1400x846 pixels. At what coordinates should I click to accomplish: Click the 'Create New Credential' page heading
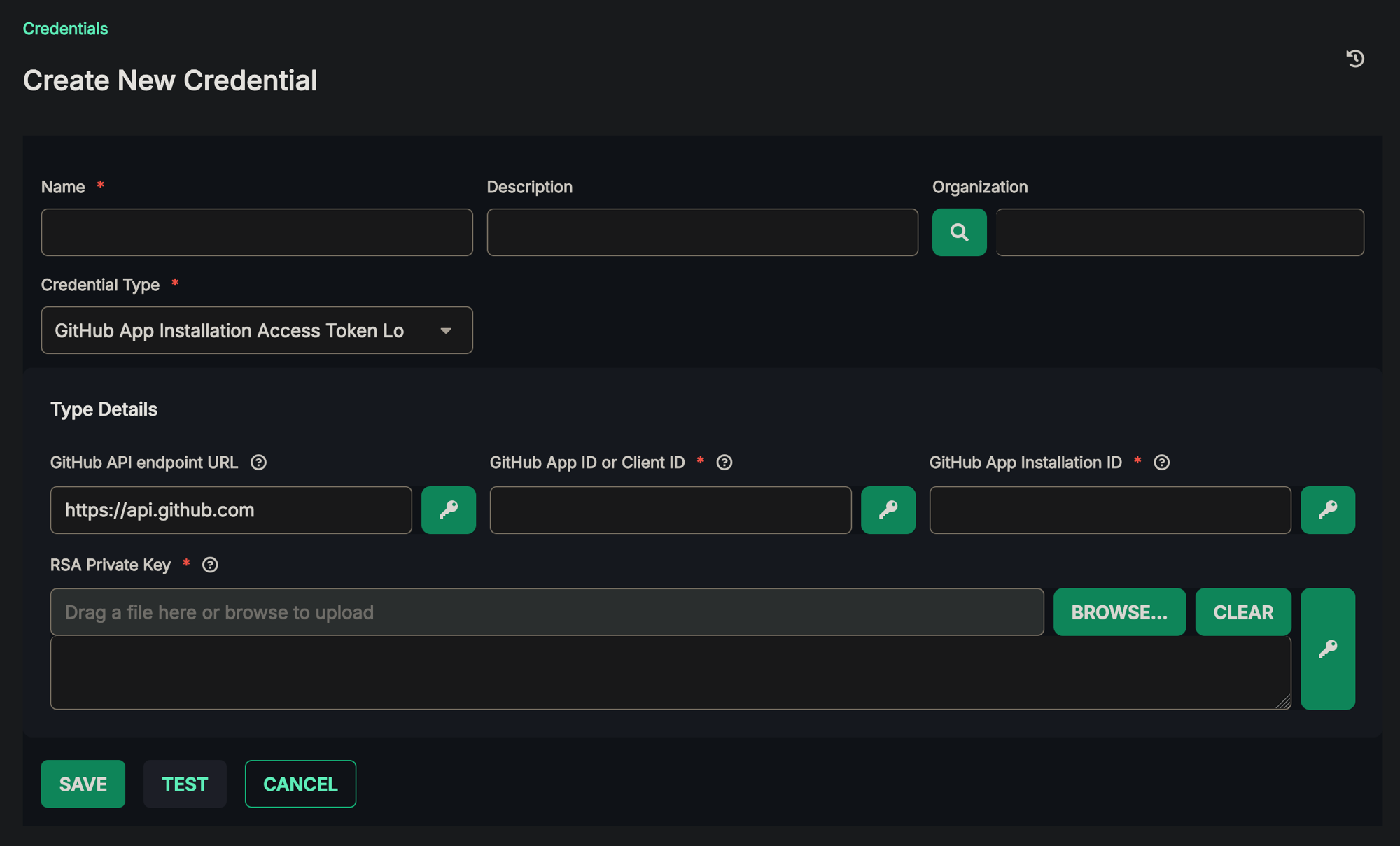pos(170,80)
